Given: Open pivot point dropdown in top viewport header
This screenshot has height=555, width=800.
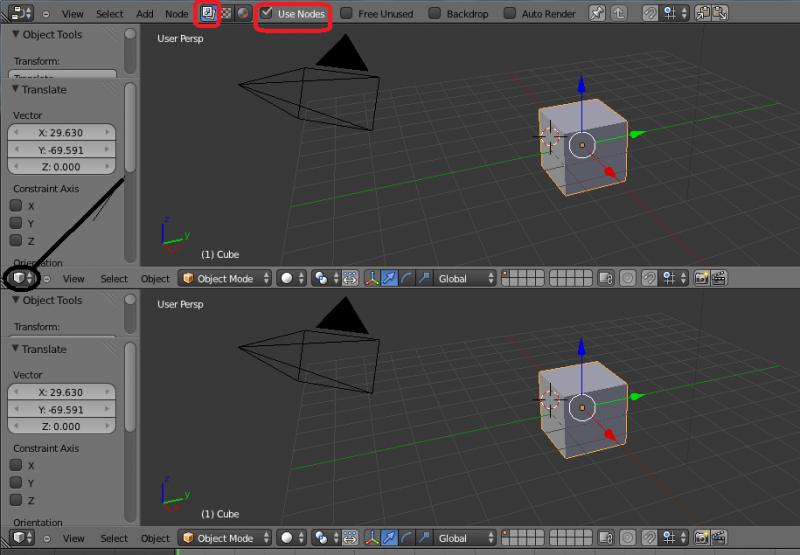Looking at the screenshot, I should tap(327, 279).
